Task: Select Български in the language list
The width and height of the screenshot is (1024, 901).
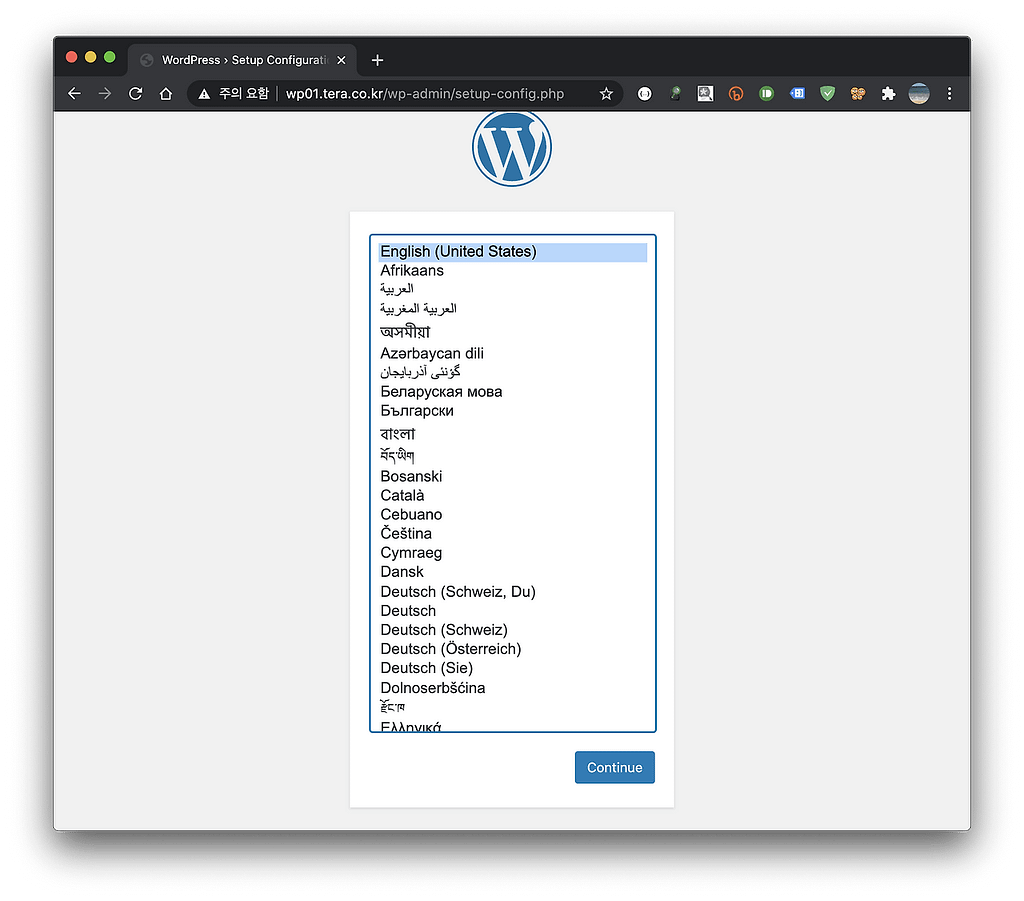Action: (513, 411)
